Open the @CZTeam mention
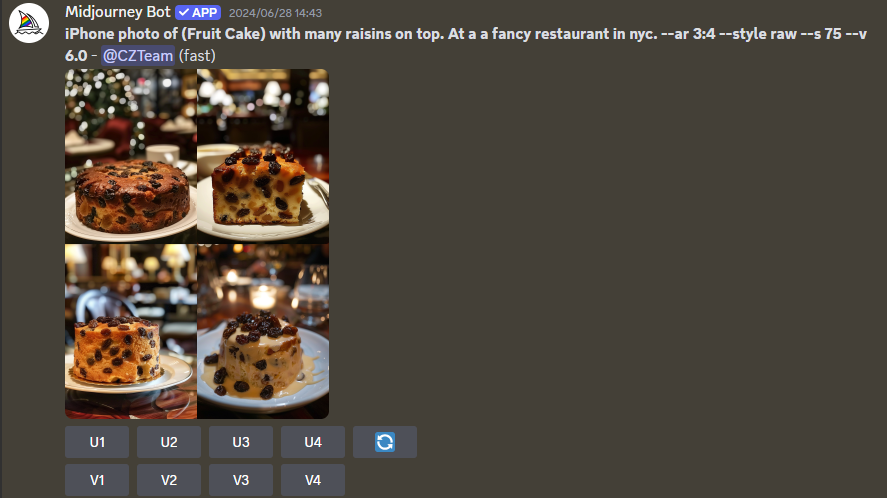The height and width of the screenshot is (498, 887). (138, 55)
